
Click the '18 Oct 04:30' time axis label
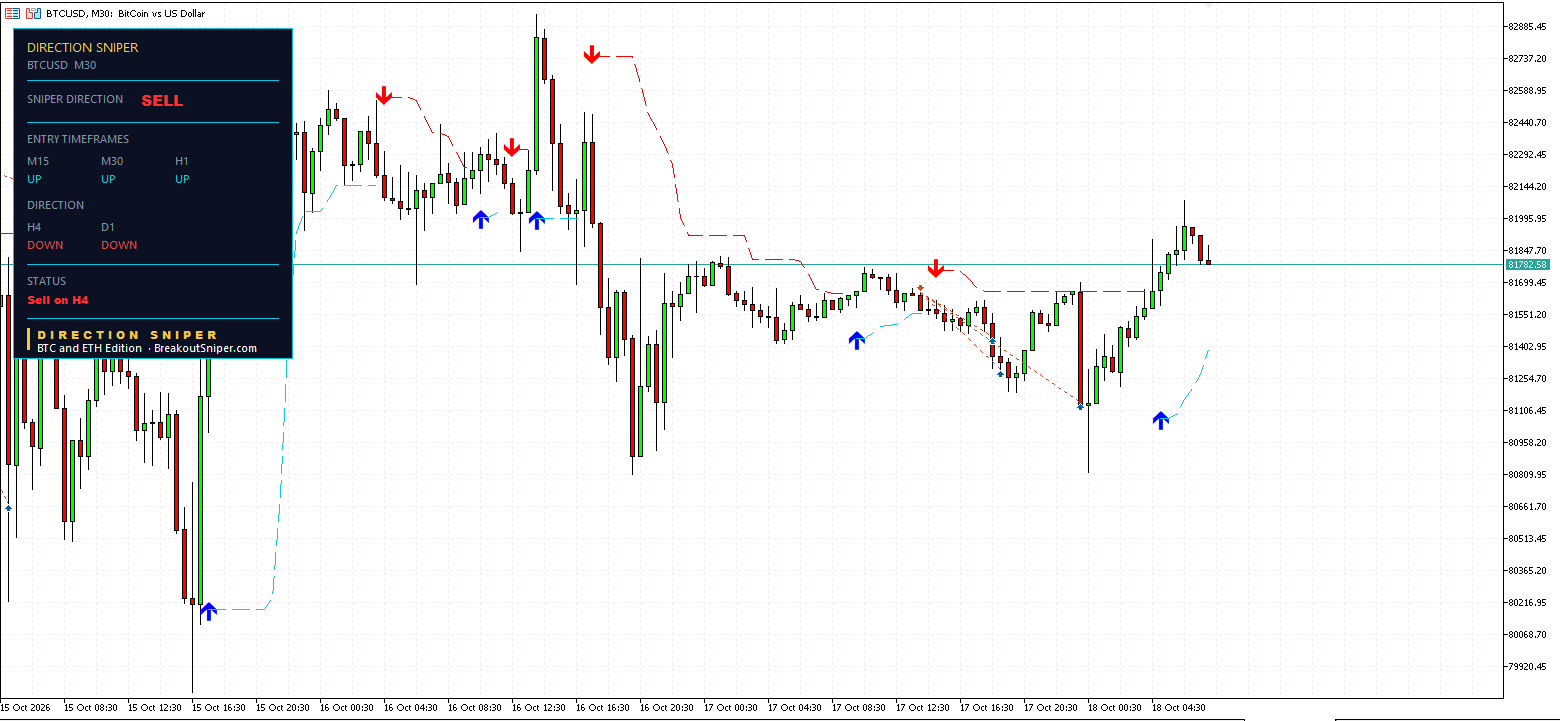coord(1177,707)
